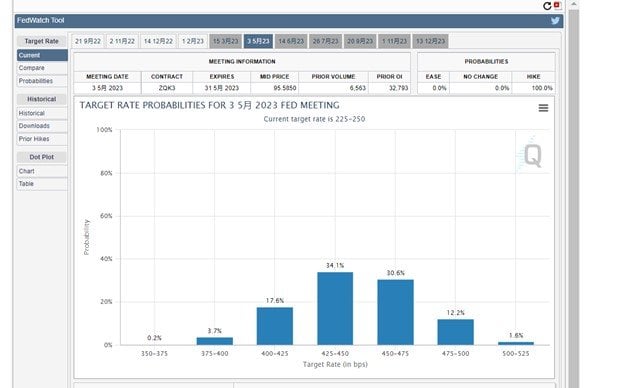Click the 375-400 bar showing 3.7%
Screen dimensions: 624x388
coord(214,341)
